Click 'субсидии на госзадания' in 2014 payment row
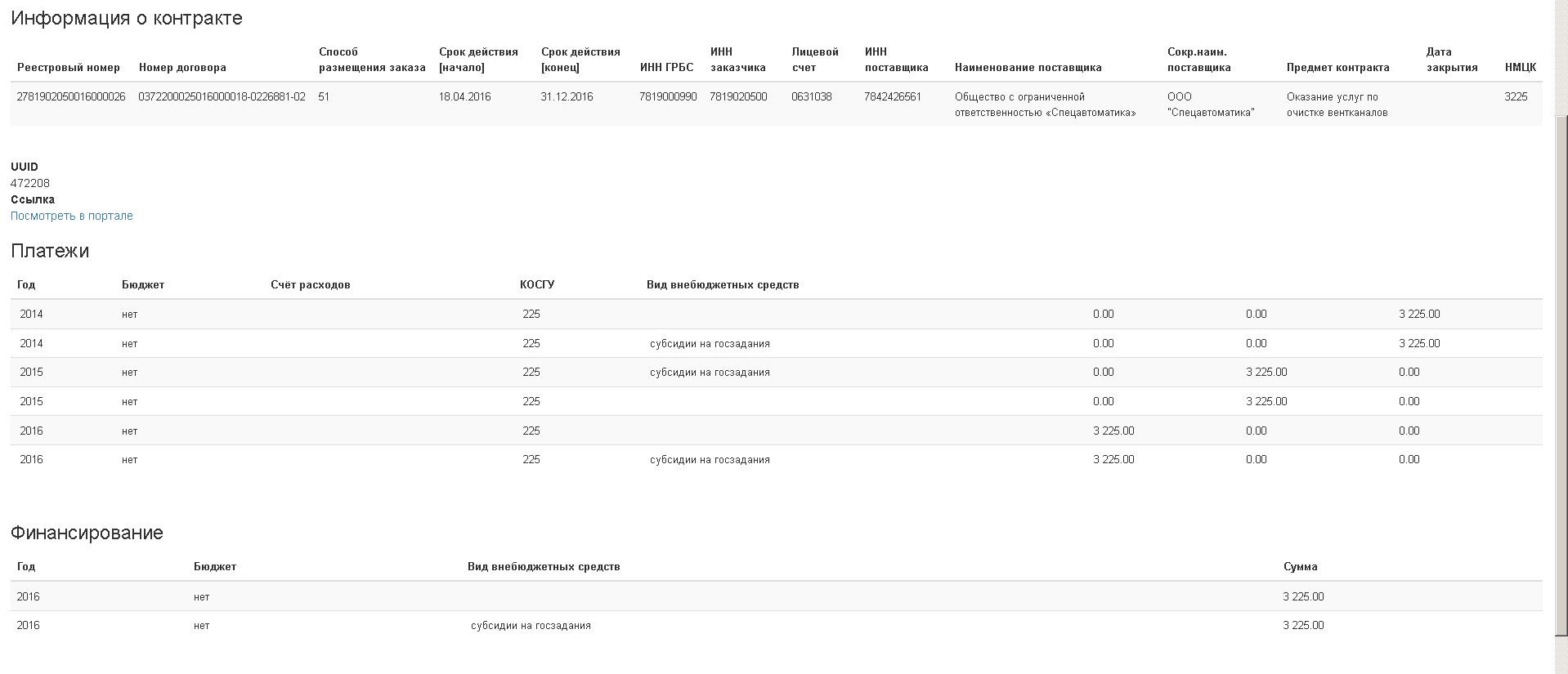1568x674 pixels. coord(710,343)
